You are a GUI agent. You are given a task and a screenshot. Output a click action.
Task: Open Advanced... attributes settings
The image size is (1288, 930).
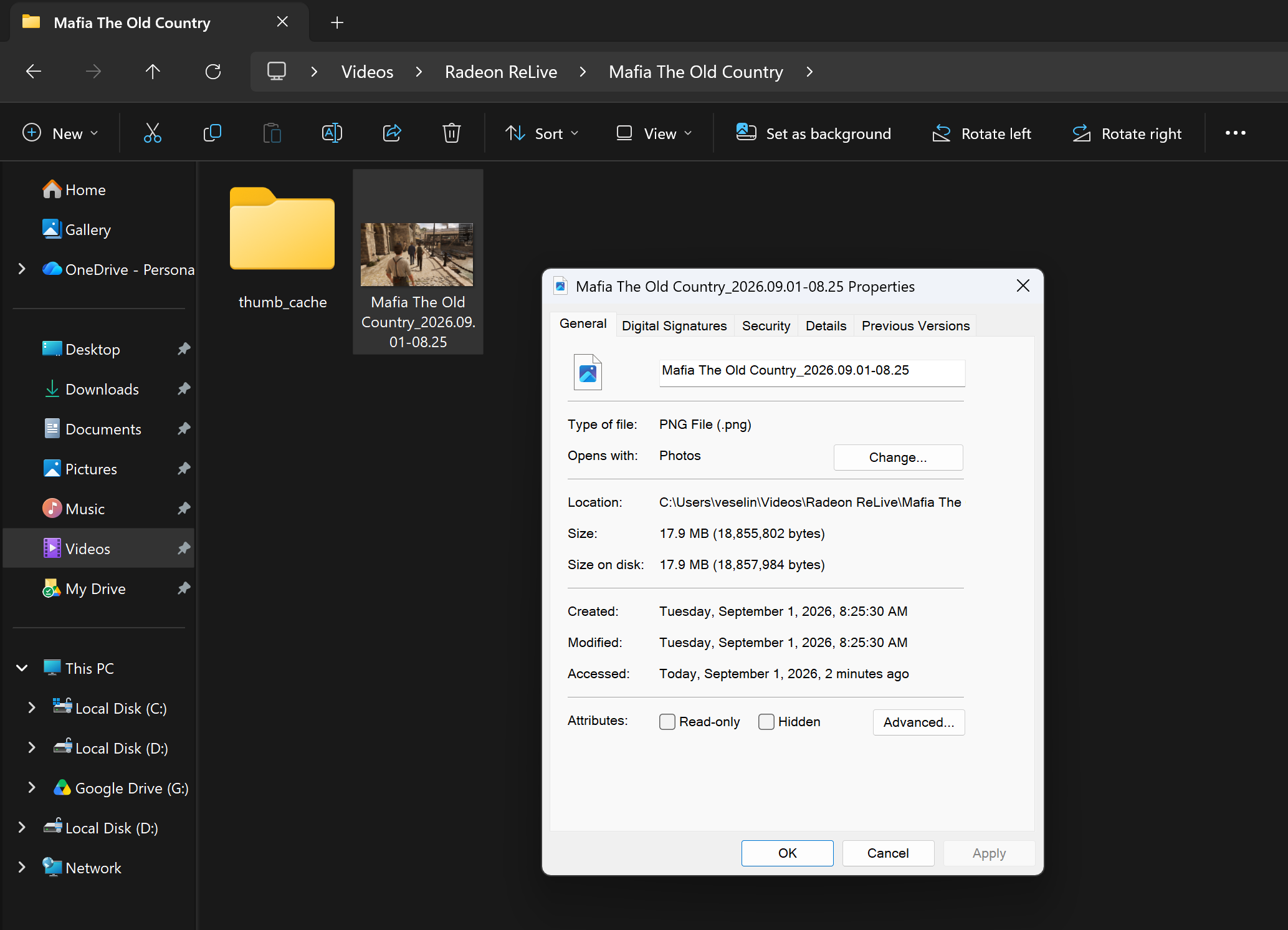(x=919, y=722)
